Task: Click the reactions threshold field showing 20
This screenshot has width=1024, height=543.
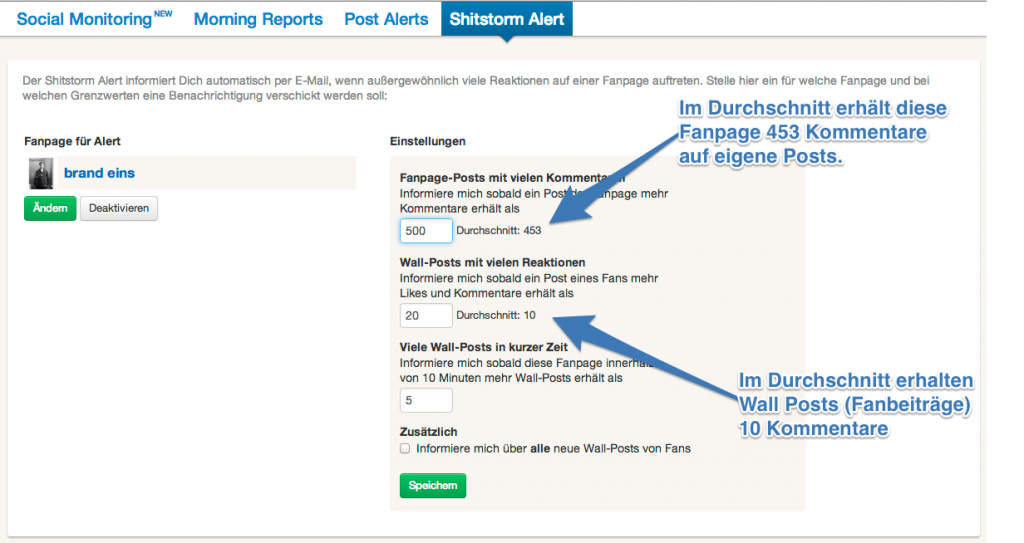Action: 426,316
